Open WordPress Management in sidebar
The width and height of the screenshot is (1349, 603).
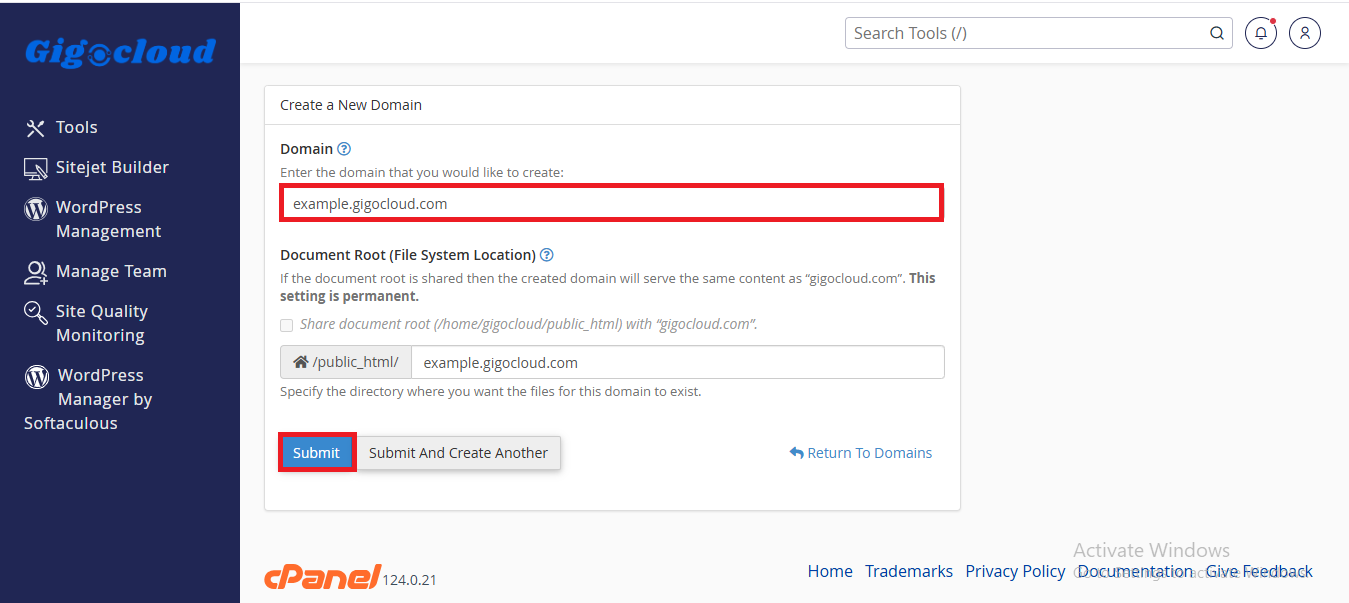97,219
